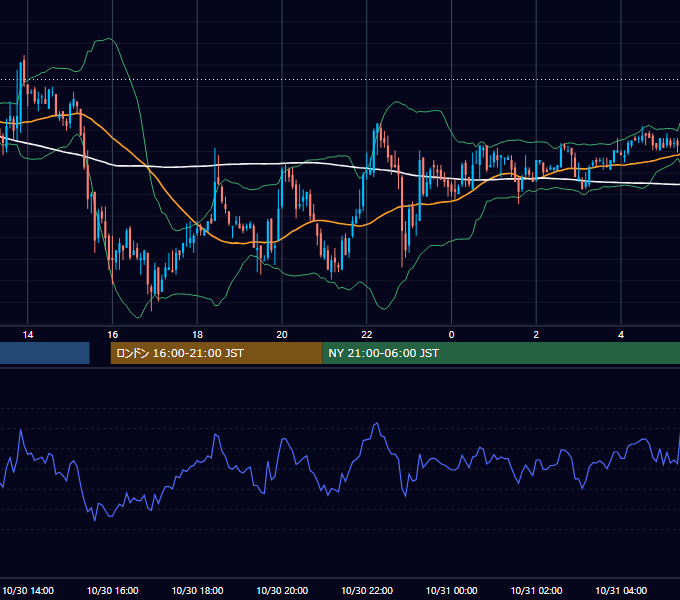The width and height of the screenshot is (680, 600).
Task: Click the 14 hour axis label
Action: click(28, 335)
